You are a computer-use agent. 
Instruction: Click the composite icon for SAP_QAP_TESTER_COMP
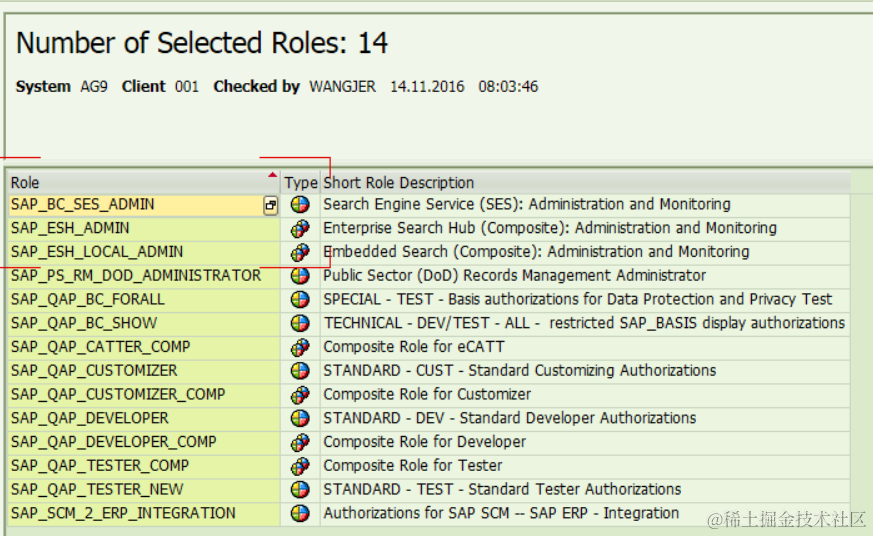pyautogui.click(x=300, y=466)
